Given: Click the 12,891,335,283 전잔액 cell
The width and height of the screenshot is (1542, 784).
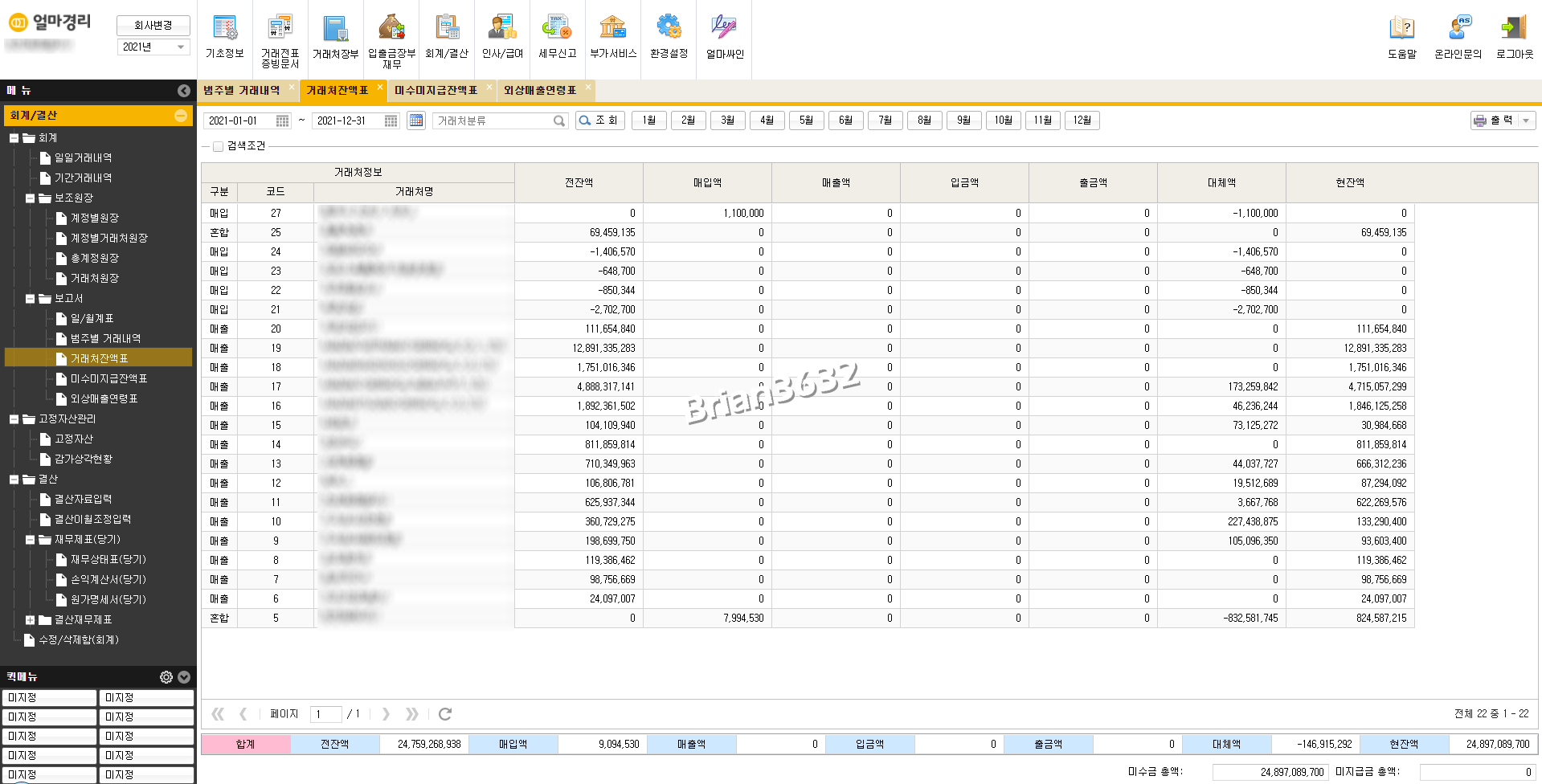Looking at the screenshot, I should tap(579, 349).
